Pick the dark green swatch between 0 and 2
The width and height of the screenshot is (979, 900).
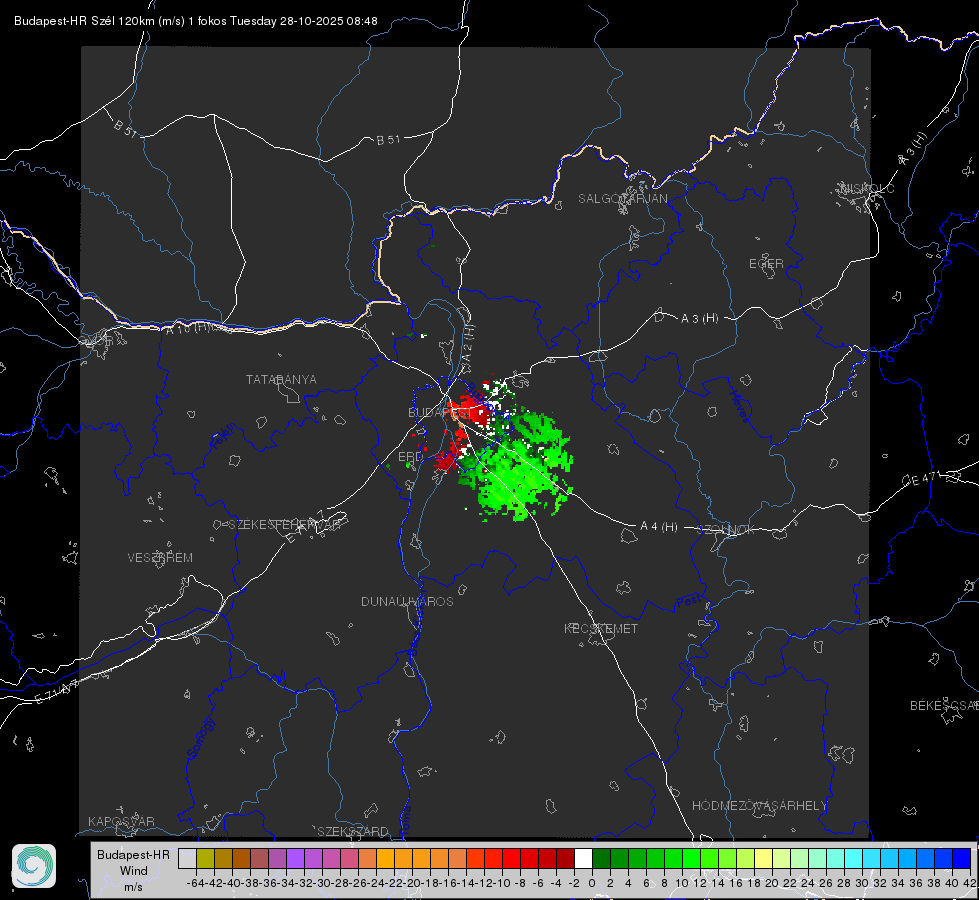tap(601, 858)
